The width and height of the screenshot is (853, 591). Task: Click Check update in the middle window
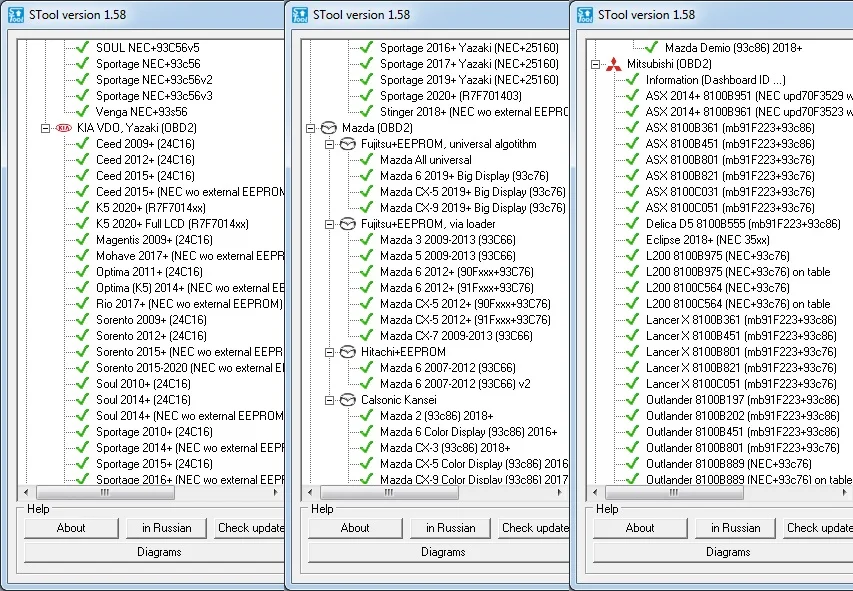pyautogui.click(x=534, y=528)
